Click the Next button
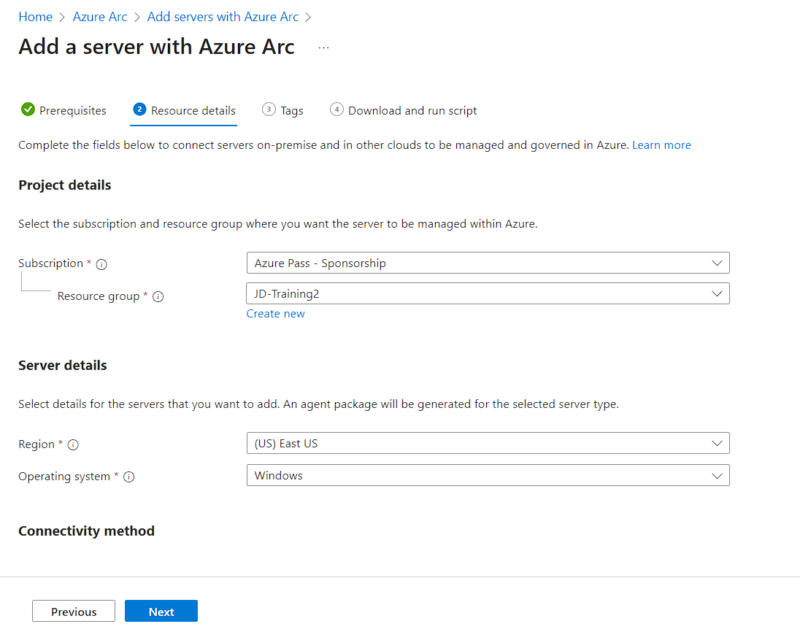This screenshot has width=800, height=632. pos(161,610)
